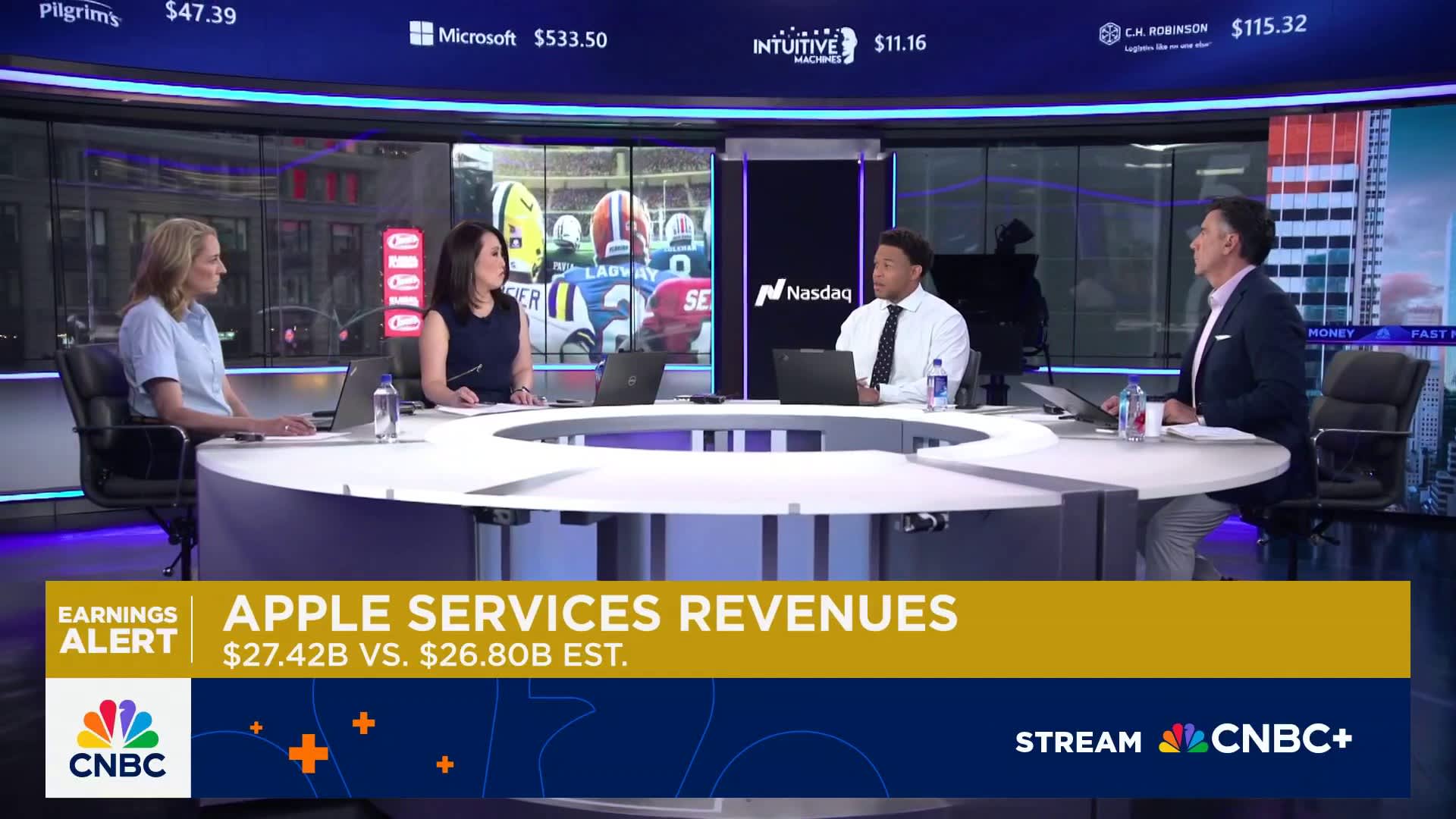Click the Nasdaq logo on studio pillar

803,293
